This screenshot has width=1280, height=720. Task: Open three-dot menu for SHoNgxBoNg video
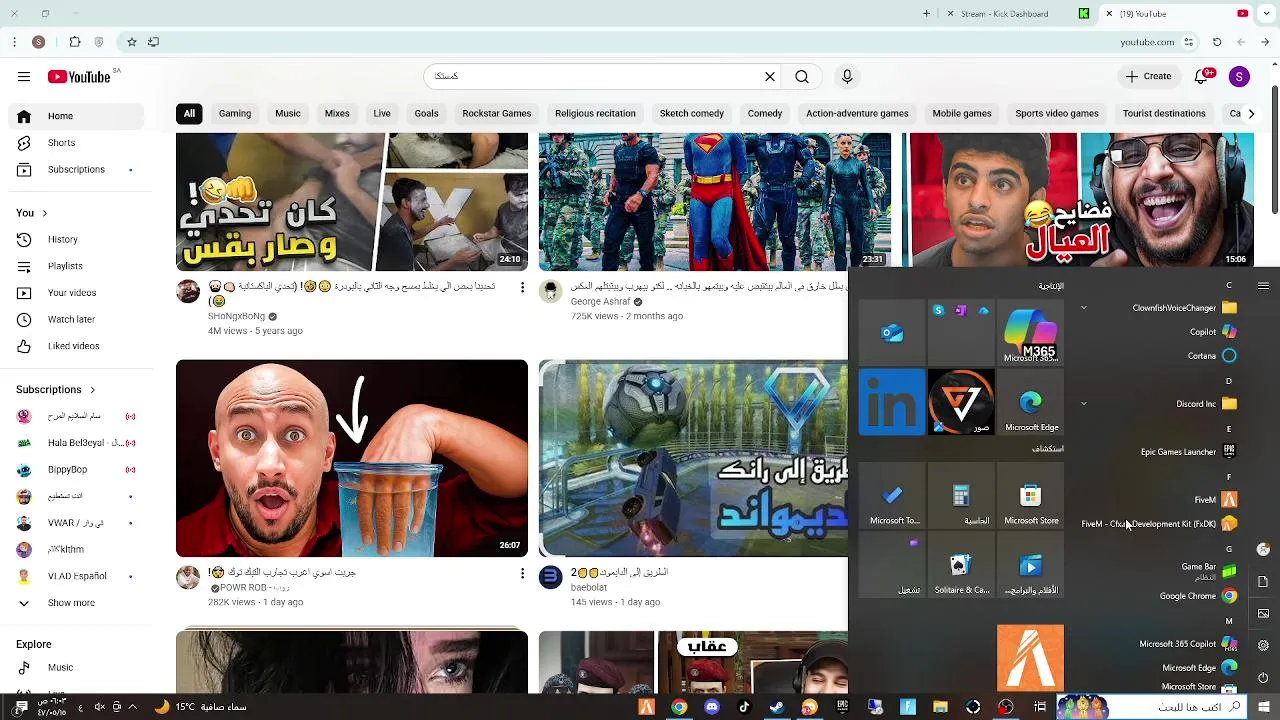522,288
